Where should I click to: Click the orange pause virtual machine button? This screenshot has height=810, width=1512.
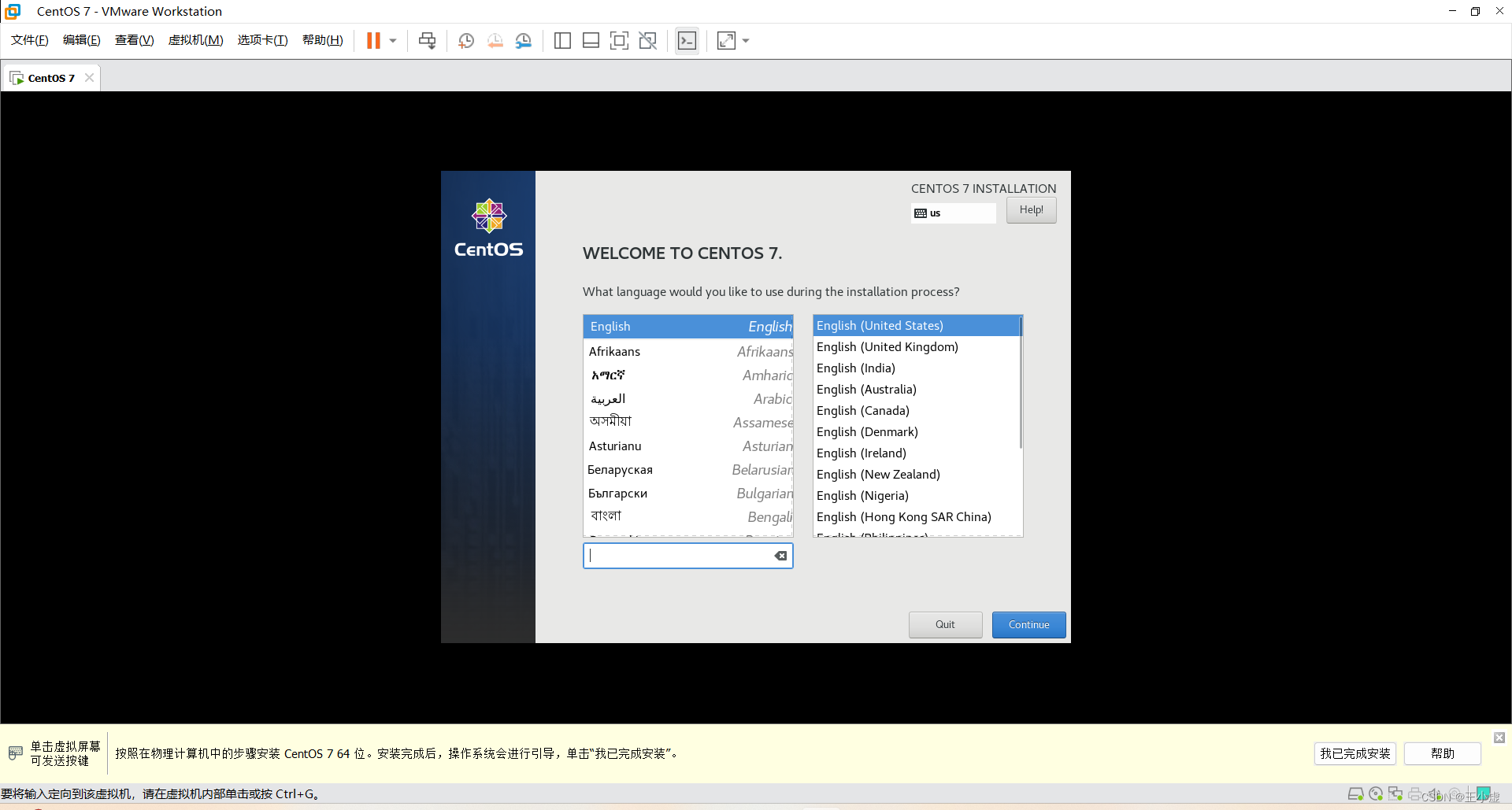[373, 41]
